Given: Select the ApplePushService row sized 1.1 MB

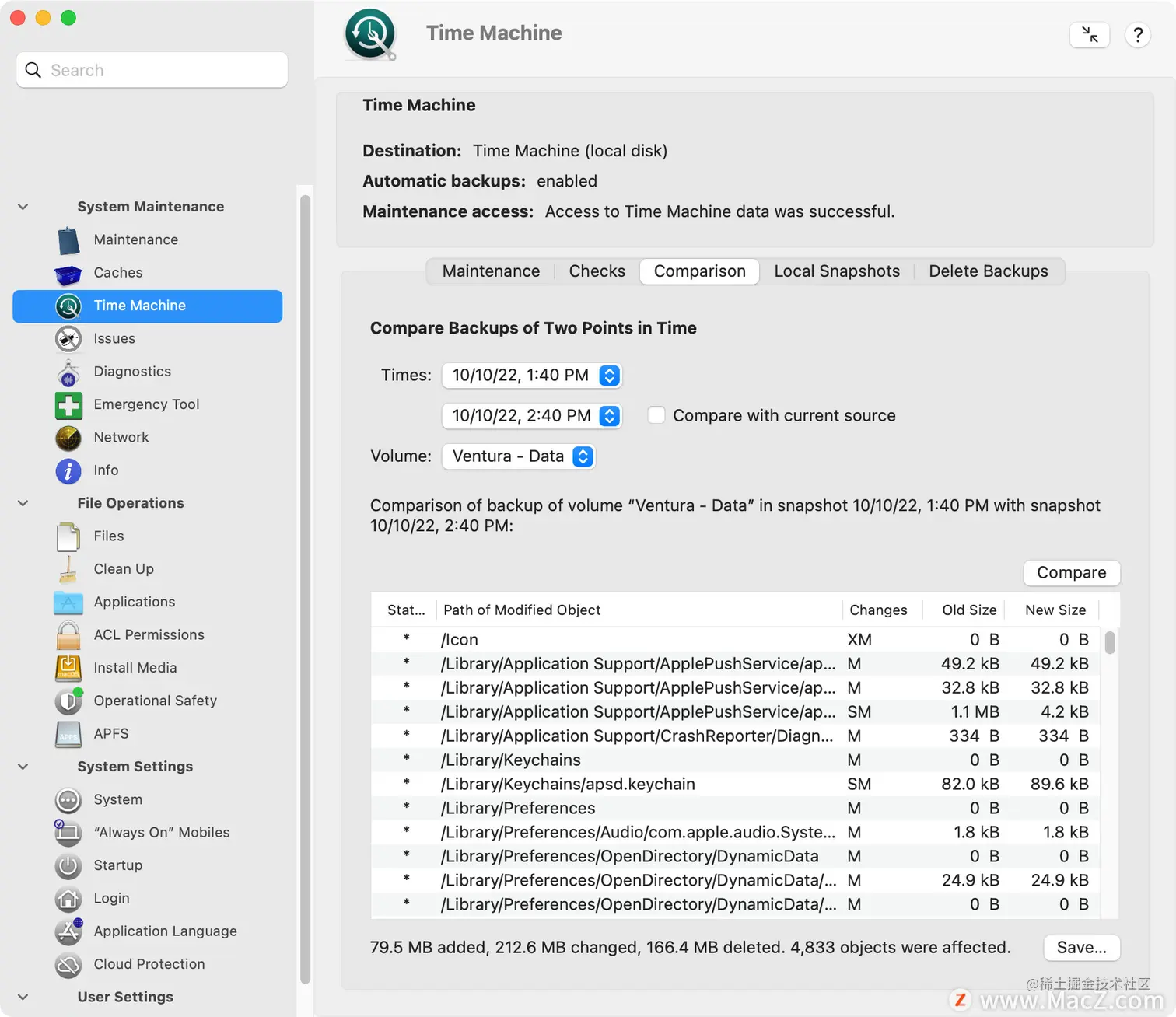Looking at the screenshot, I should [x=736, y=712].
